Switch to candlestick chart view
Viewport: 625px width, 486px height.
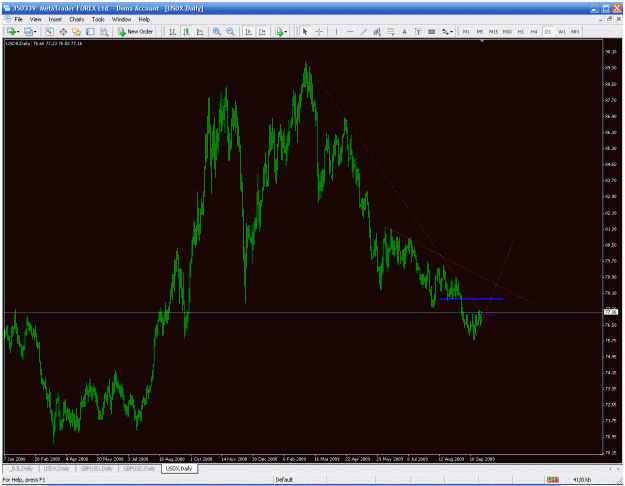click(x=186, y=31)
